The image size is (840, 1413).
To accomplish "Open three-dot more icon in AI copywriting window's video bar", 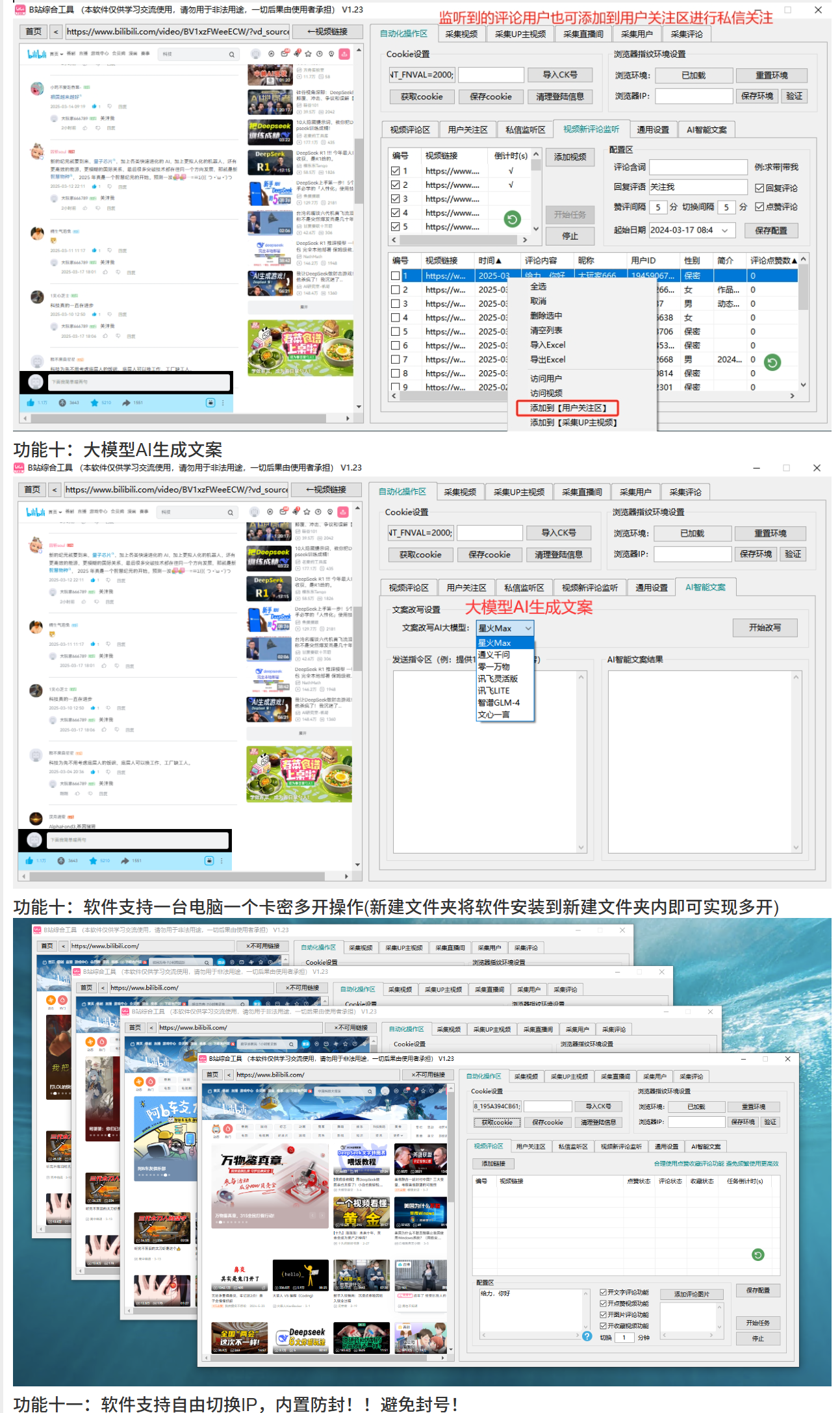I will pyautogui.click(x=222, y=861).
